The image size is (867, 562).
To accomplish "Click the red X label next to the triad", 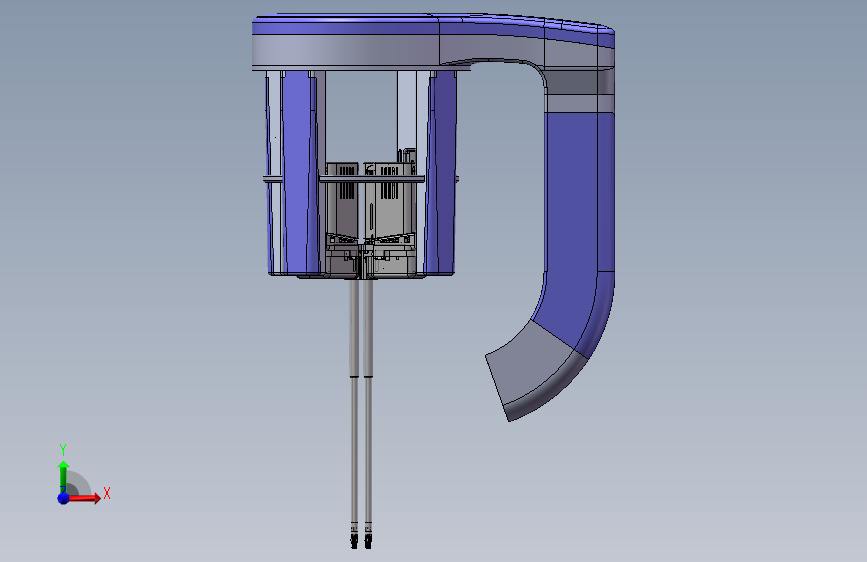I will coord(107,493).
